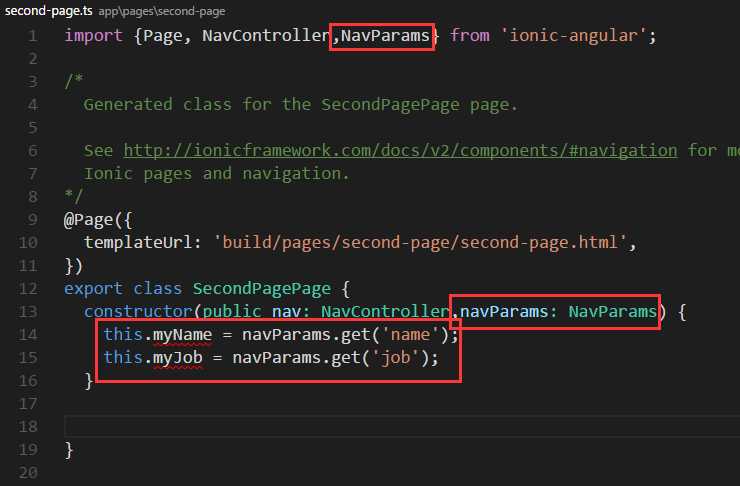Click the 'job' string argument on line 15
The image size is (740, 486).
(395, 358)
